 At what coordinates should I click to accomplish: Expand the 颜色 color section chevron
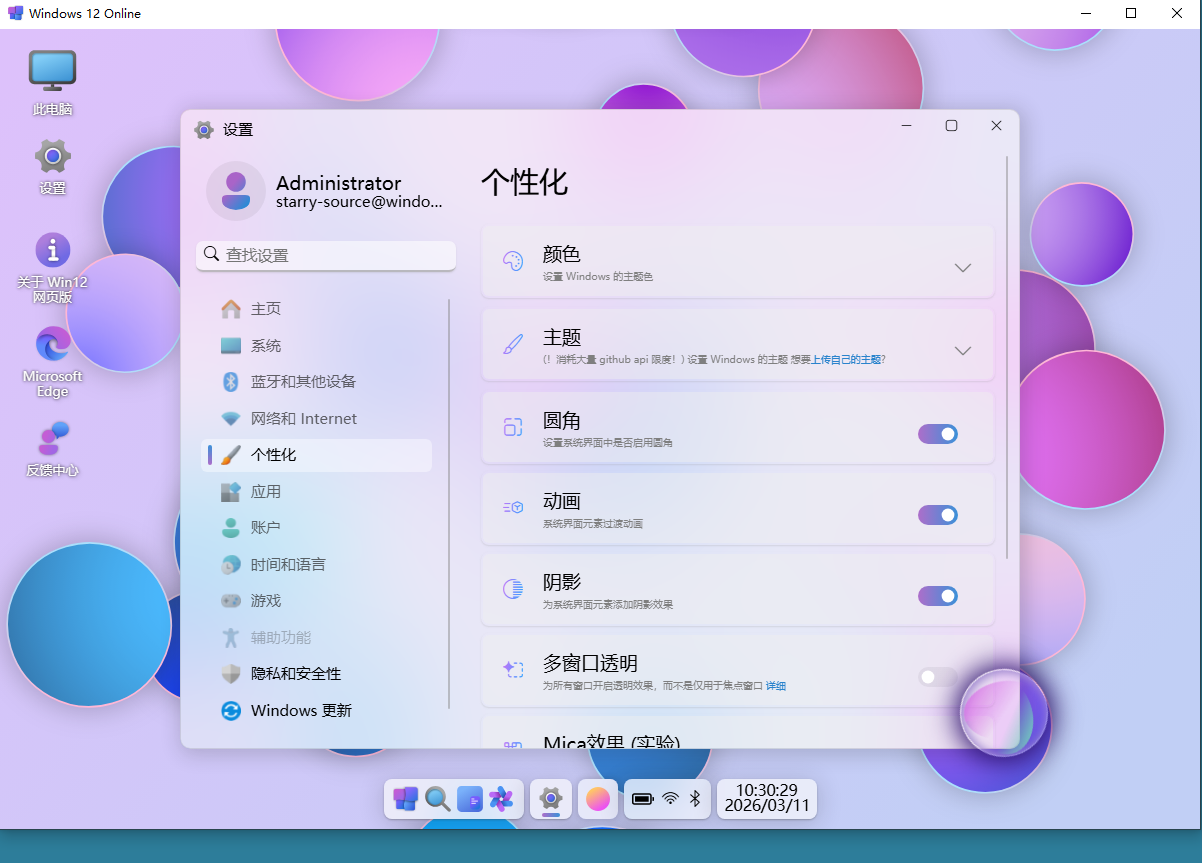click(x=962, y=268)
